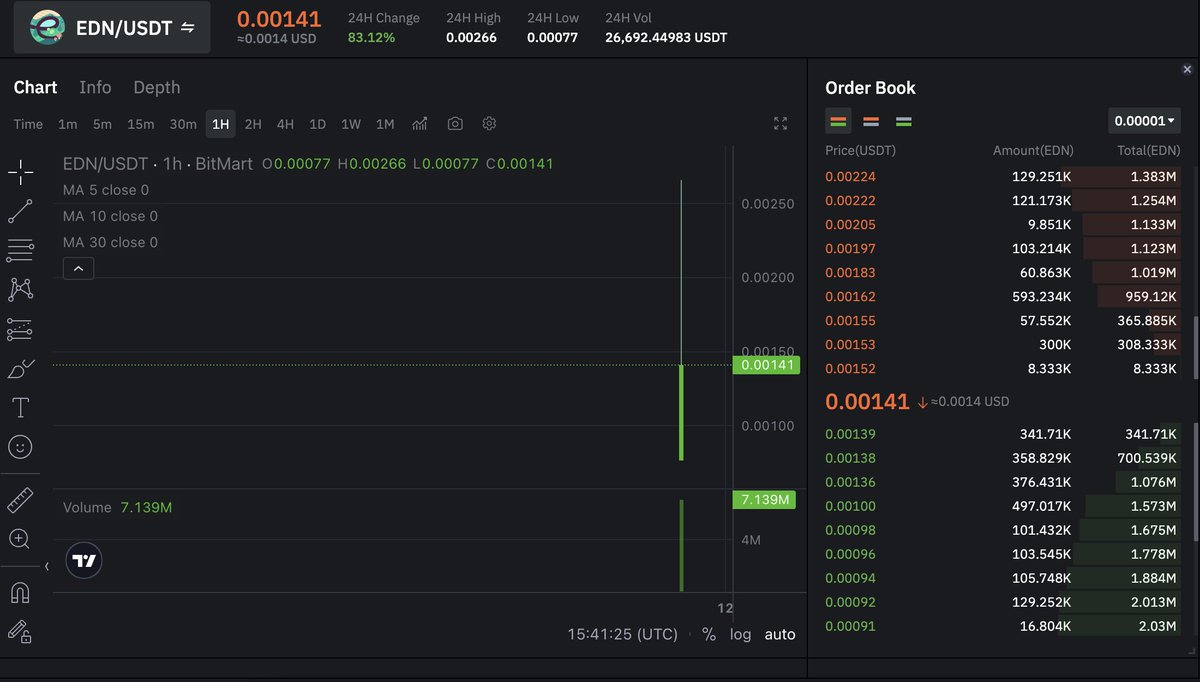Select the Text annotation tool

coord(20,407)
